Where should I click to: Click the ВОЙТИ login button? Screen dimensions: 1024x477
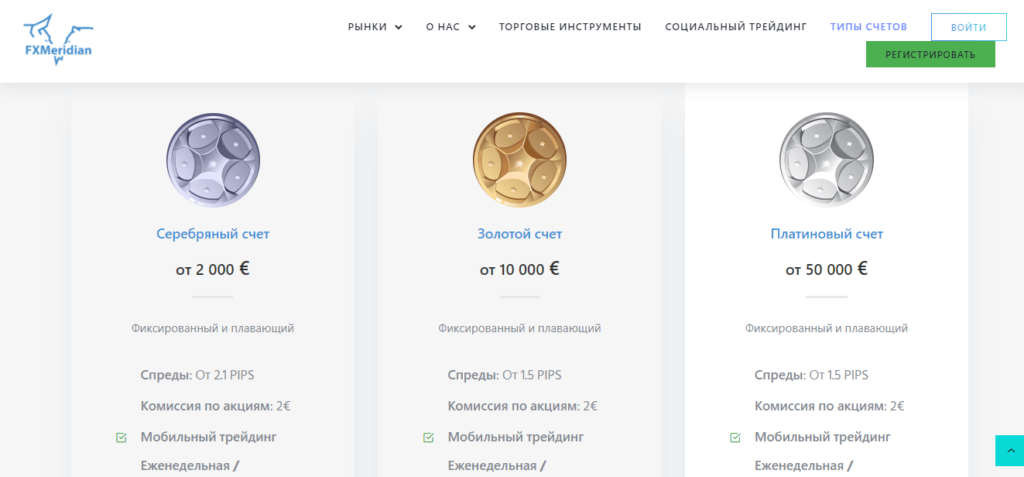tap(968, 27)
